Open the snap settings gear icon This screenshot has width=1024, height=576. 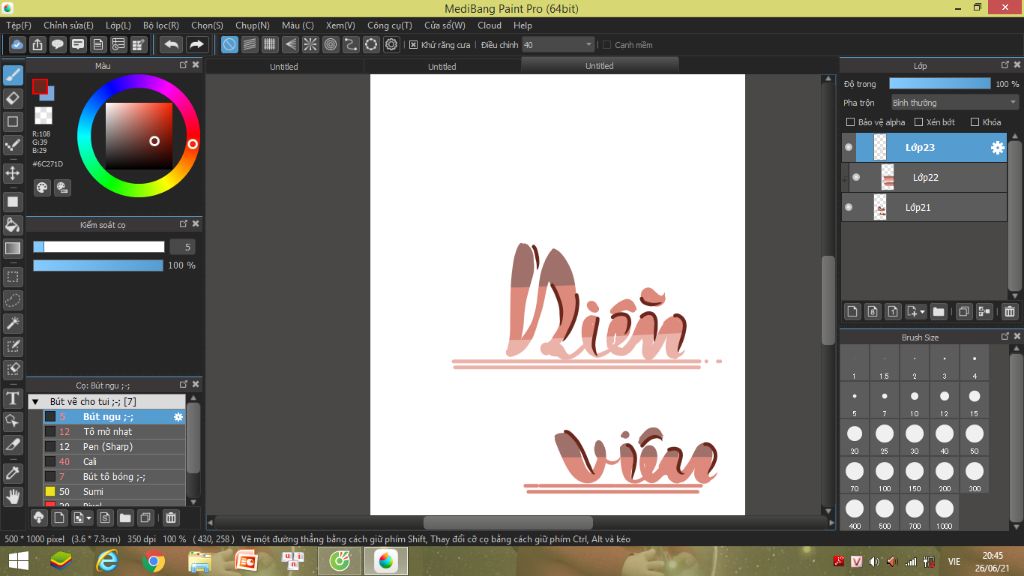(x=391, y=44)
